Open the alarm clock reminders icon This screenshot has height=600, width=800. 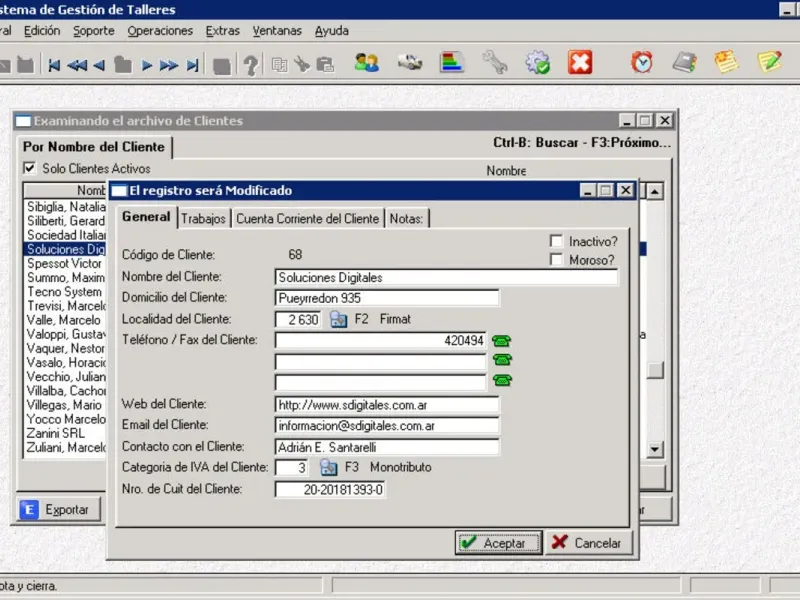pyautogui.click(x=641, y=62)
